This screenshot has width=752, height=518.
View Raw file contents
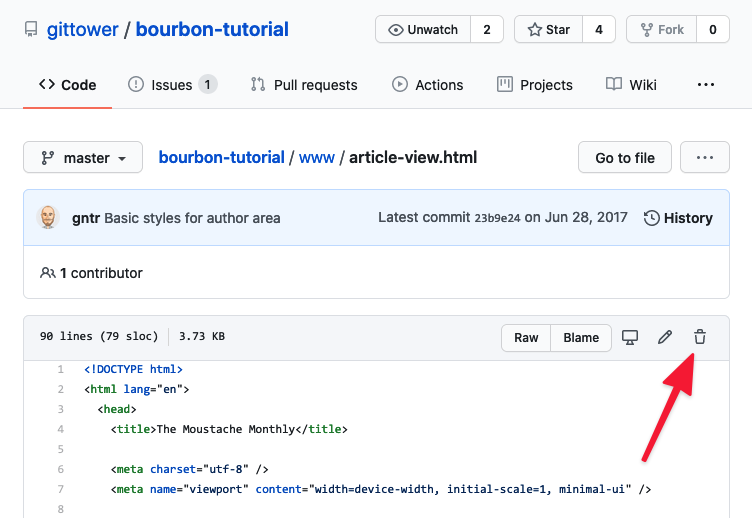[x=526, y=337]
